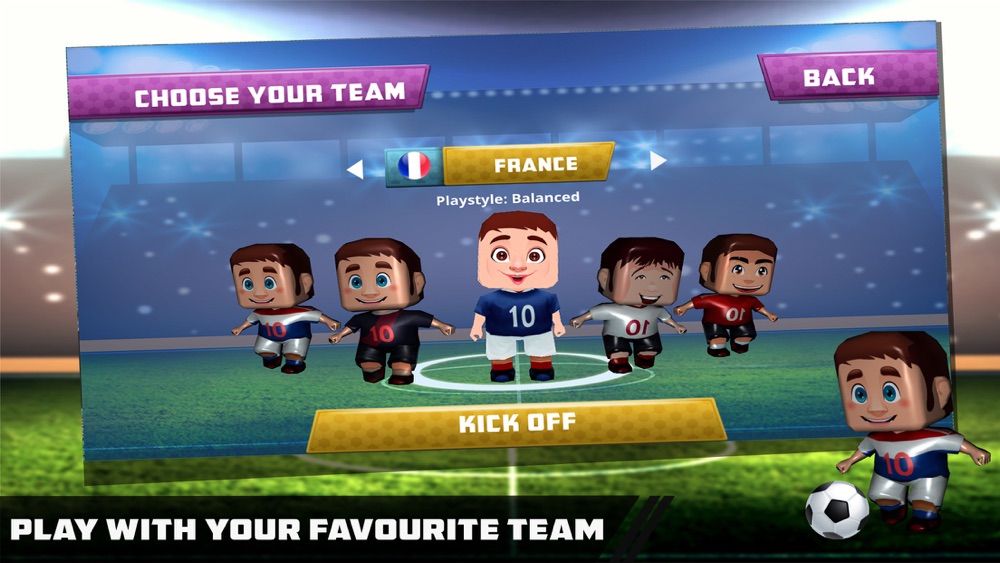Click the CHOOSE YOUR TEAM header banner
Image resolution: width=1000 pixels, height=563 pixels.
(x=248, y=93)
